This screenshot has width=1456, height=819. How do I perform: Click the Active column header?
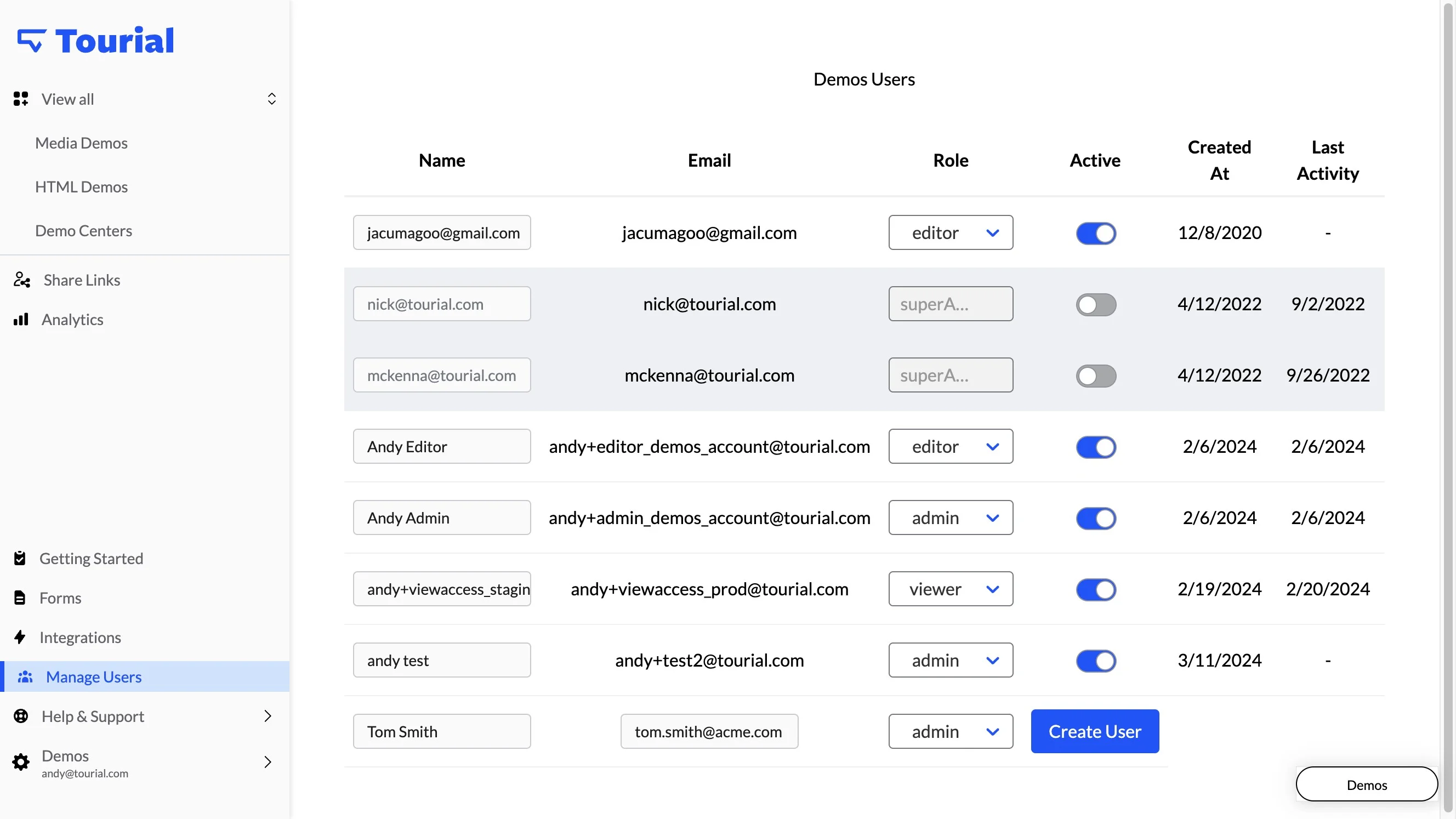1095,161
